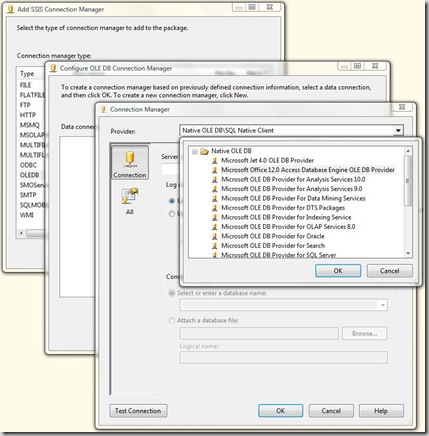
Task: Open the database name dropdown arrow
Action: (383, 305)
